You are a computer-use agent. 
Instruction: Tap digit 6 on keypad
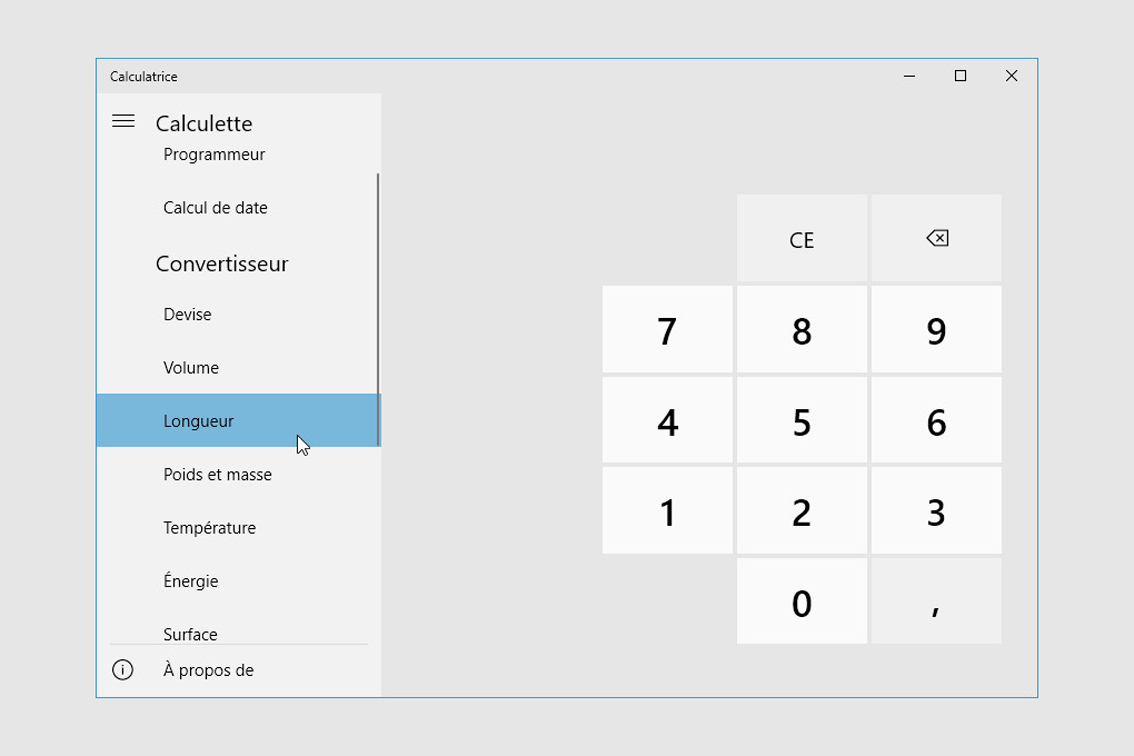click(x=937, y=420)
